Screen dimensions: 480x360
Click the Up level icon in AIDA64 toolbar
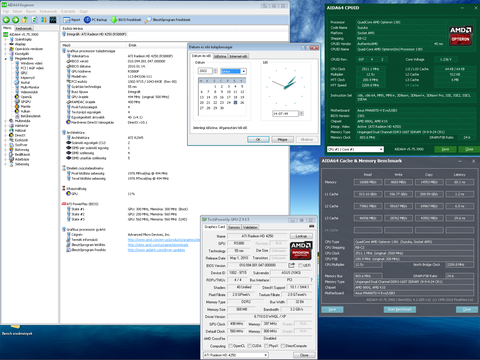(25, 20)
